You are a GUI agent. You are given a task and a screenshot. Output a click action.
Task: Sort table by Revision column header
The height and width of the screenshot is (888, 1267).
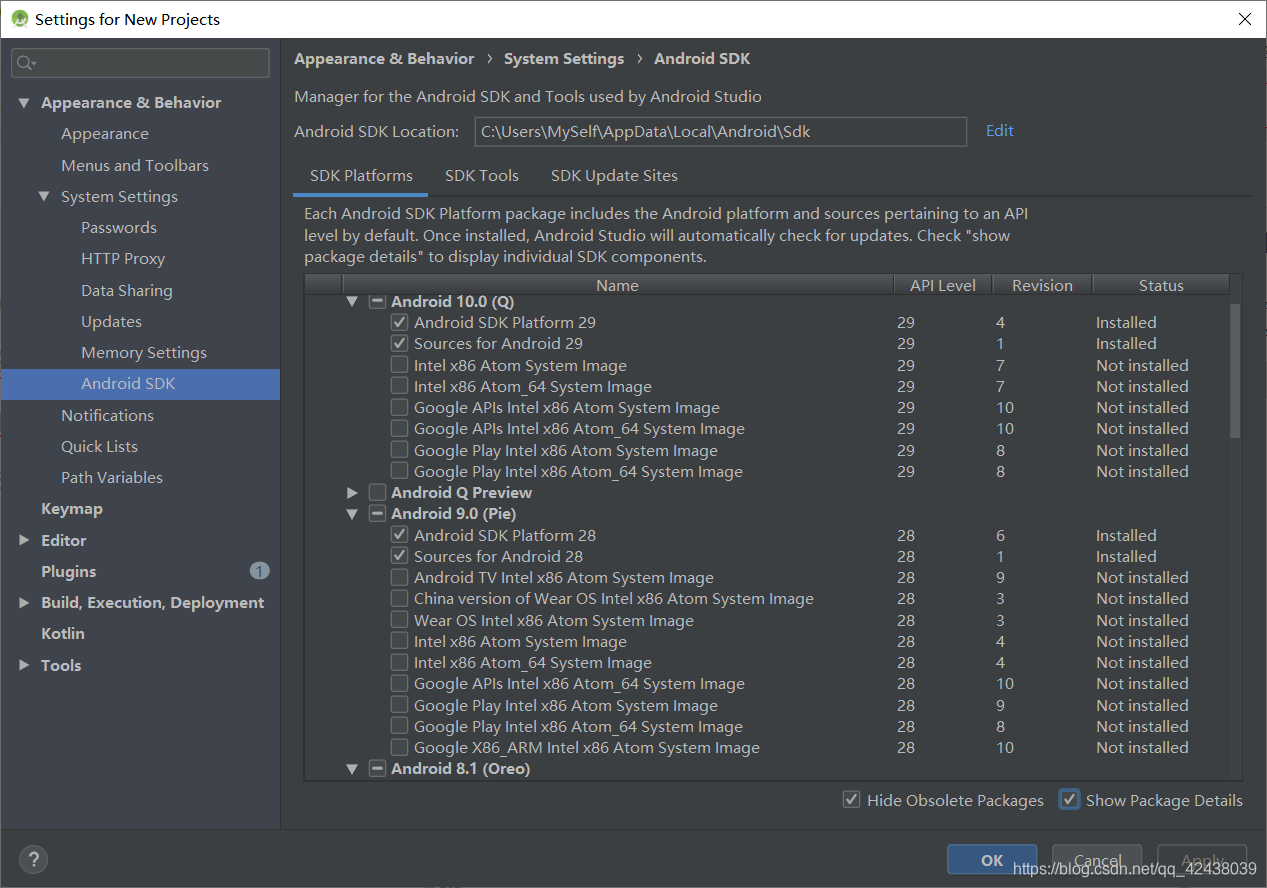point(1042,285)
